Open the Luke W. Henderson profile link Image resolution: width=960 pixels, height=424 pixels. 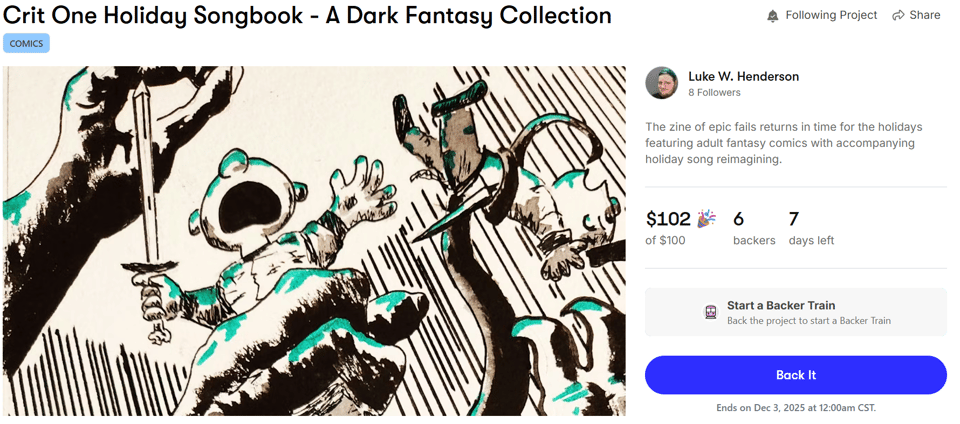tap(743, 76)
